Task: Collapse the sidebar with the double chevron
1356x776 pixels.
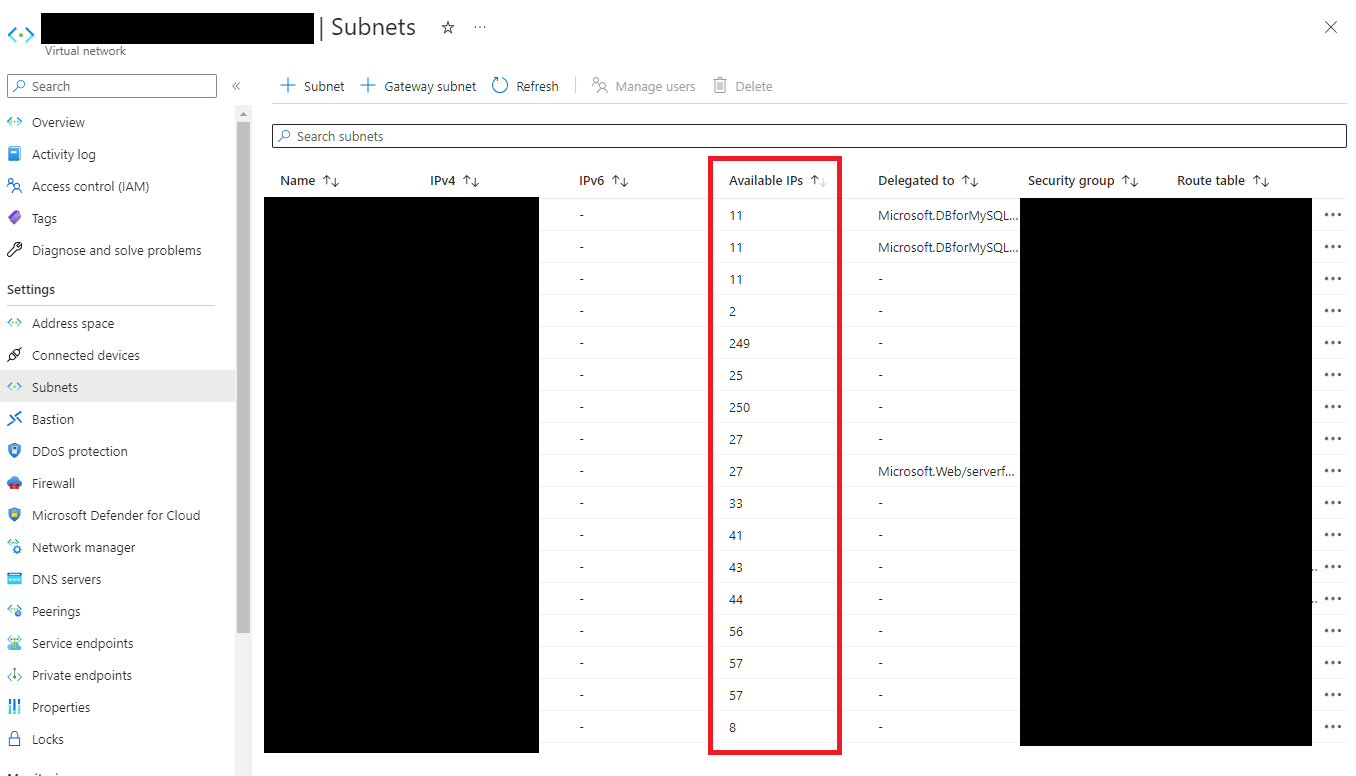Action: pyautogui.click(x=237, y=85)
